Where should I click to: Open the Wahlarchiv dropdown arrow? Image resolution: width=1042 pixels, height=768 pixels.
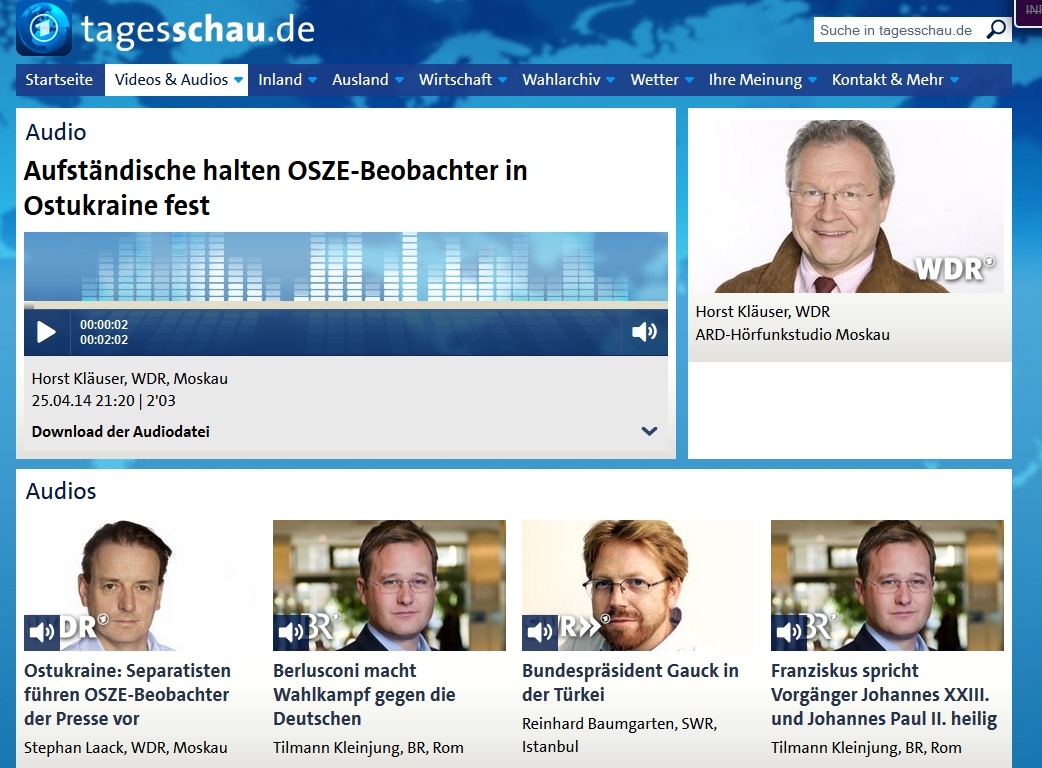pyautogui.click(x=611, y=80)
